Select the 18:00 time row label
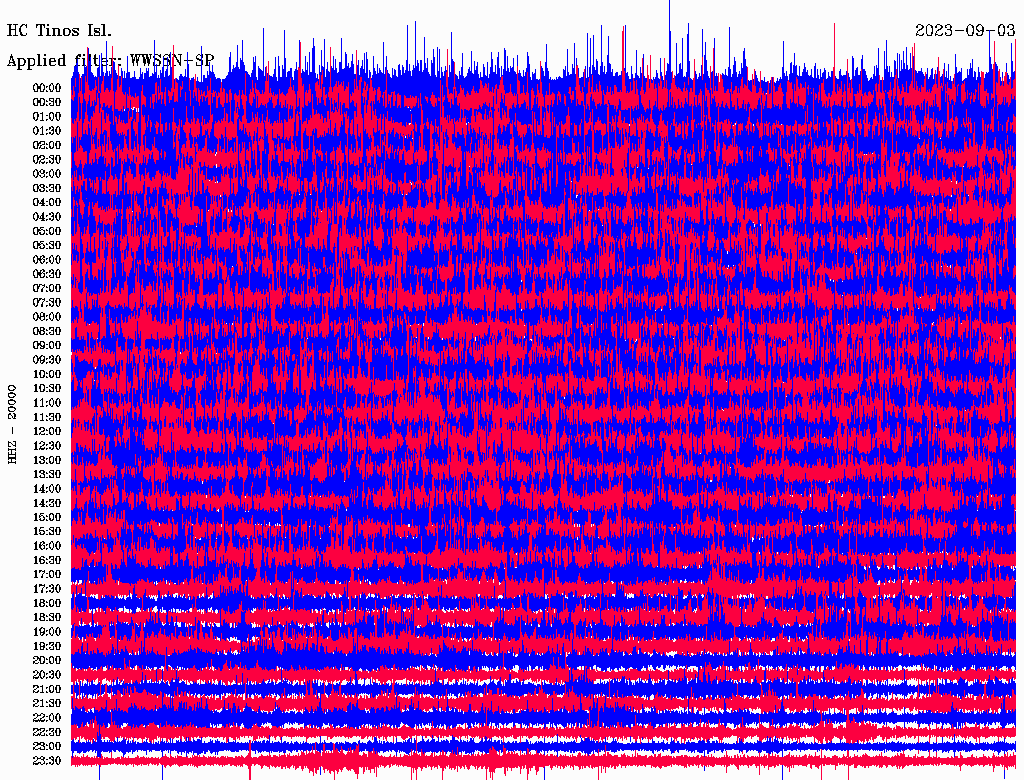 (x=47, y=604)
